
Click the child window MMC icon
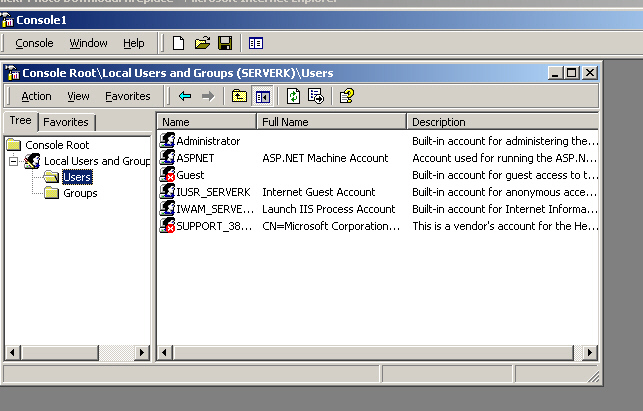[x=13, y=73]
